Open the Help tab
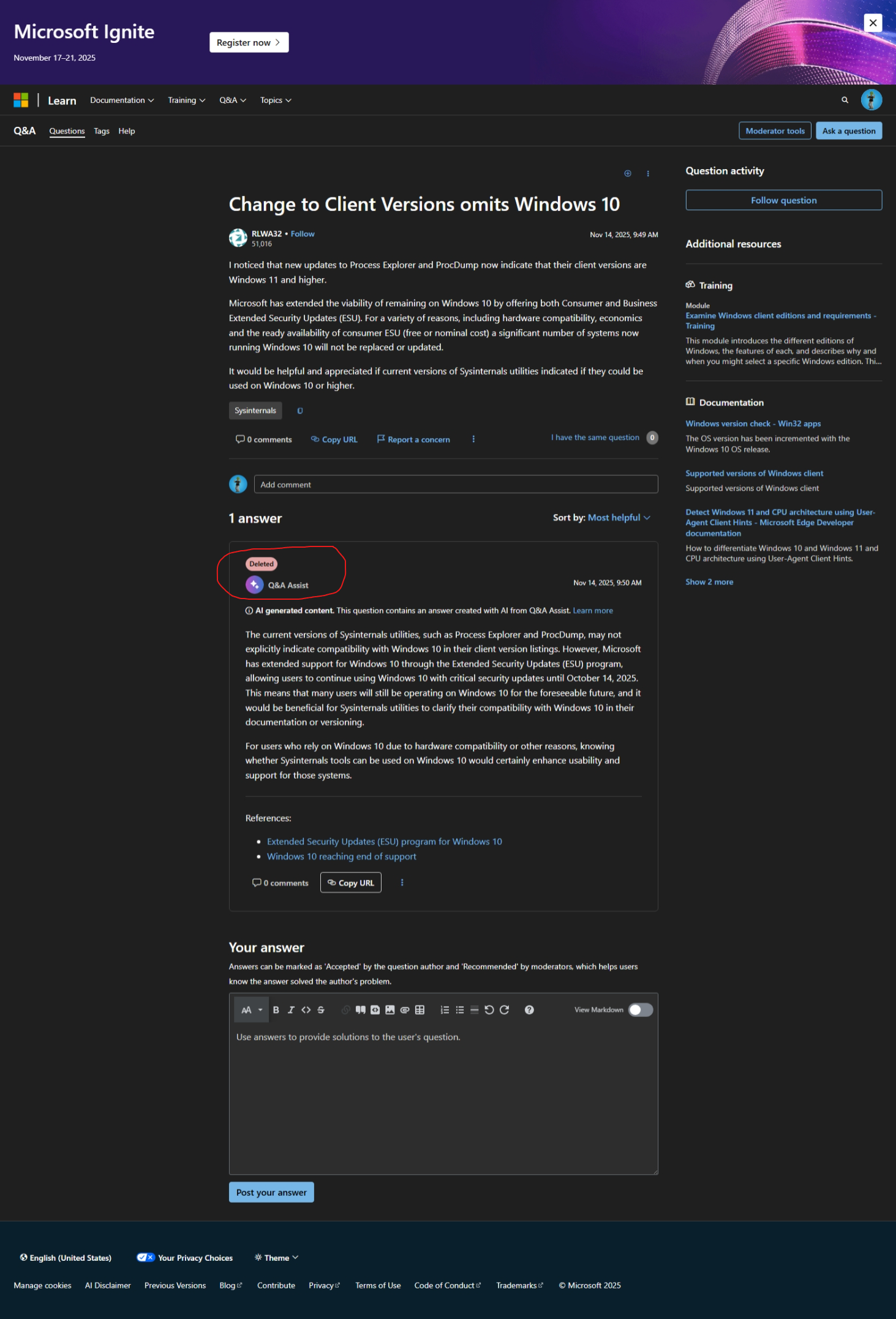This screenshot has width=896, height=1319. pos(127,131)
